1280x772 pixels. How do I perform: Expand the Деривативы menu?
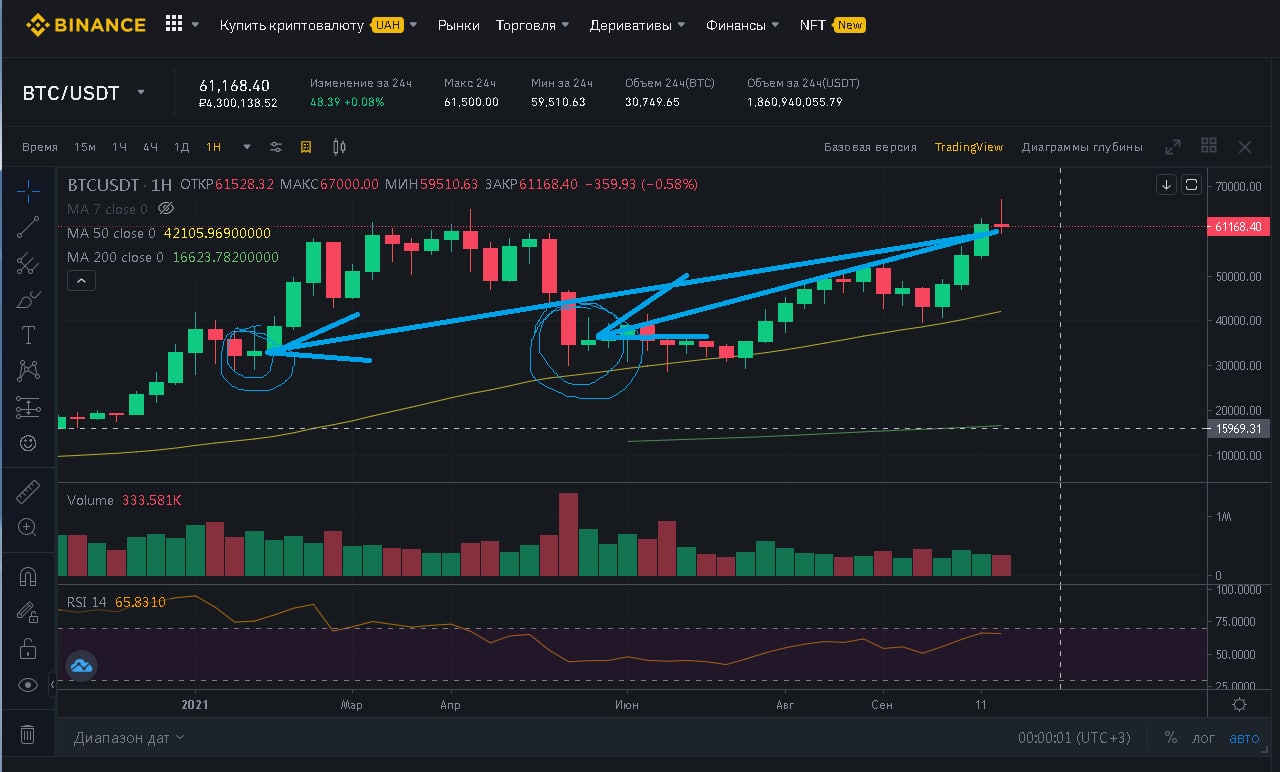click(x=637, y=25)
